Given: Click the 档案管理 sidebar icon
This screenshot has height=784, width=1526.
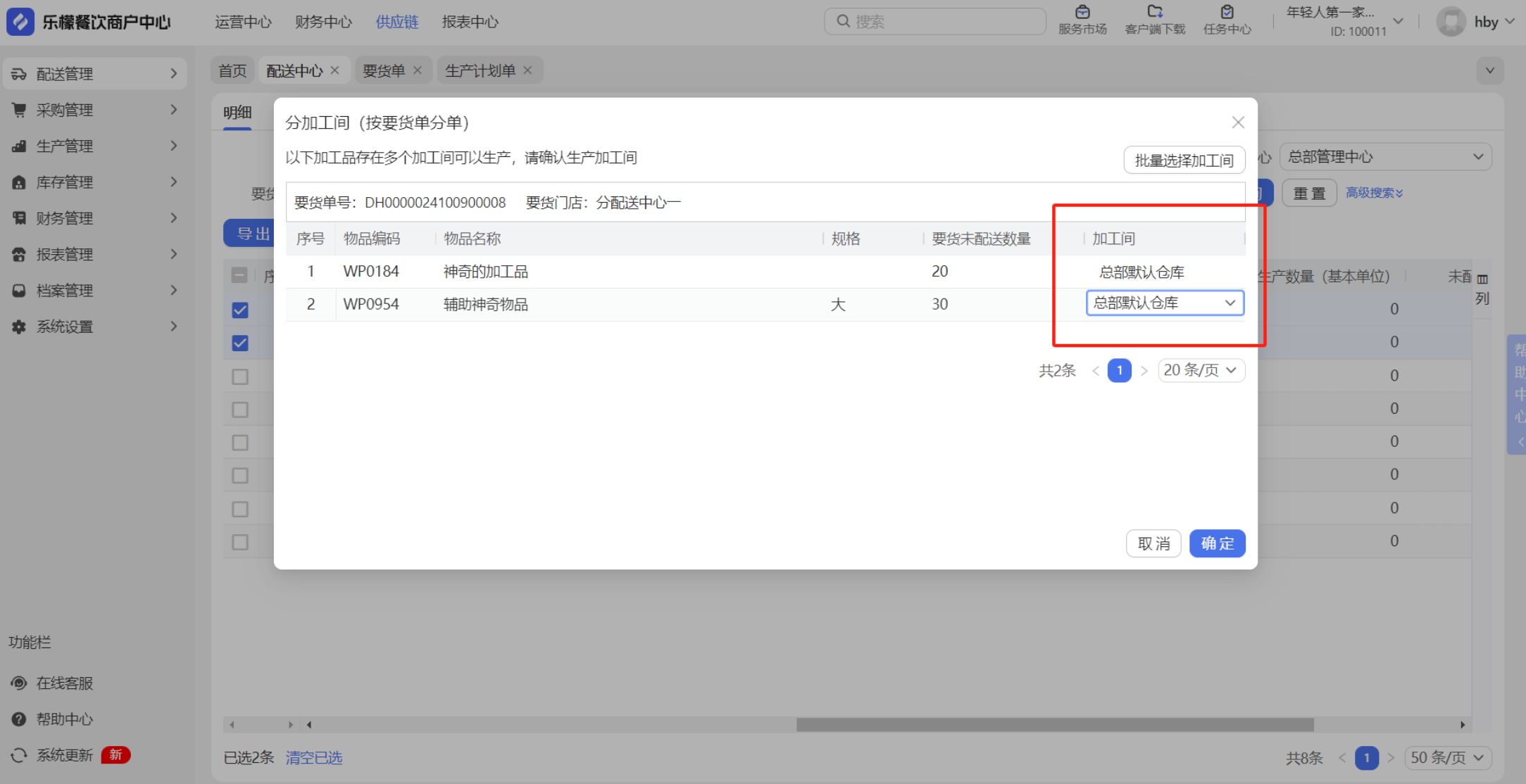Looking at the screenshot, I should click(x=19, y=290).
